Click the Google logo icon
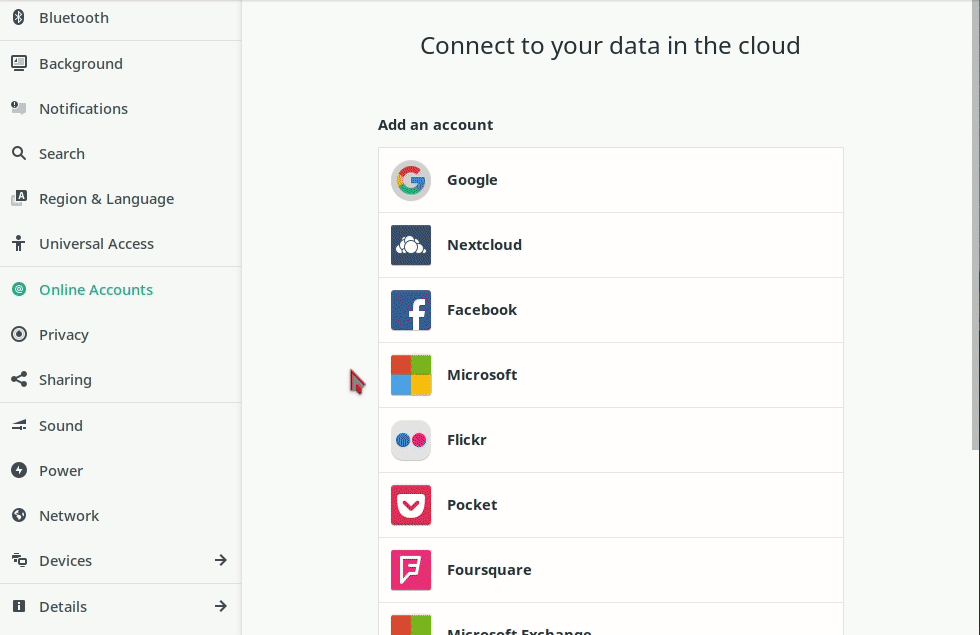980x635 pixels. click(x=411, y=180)
